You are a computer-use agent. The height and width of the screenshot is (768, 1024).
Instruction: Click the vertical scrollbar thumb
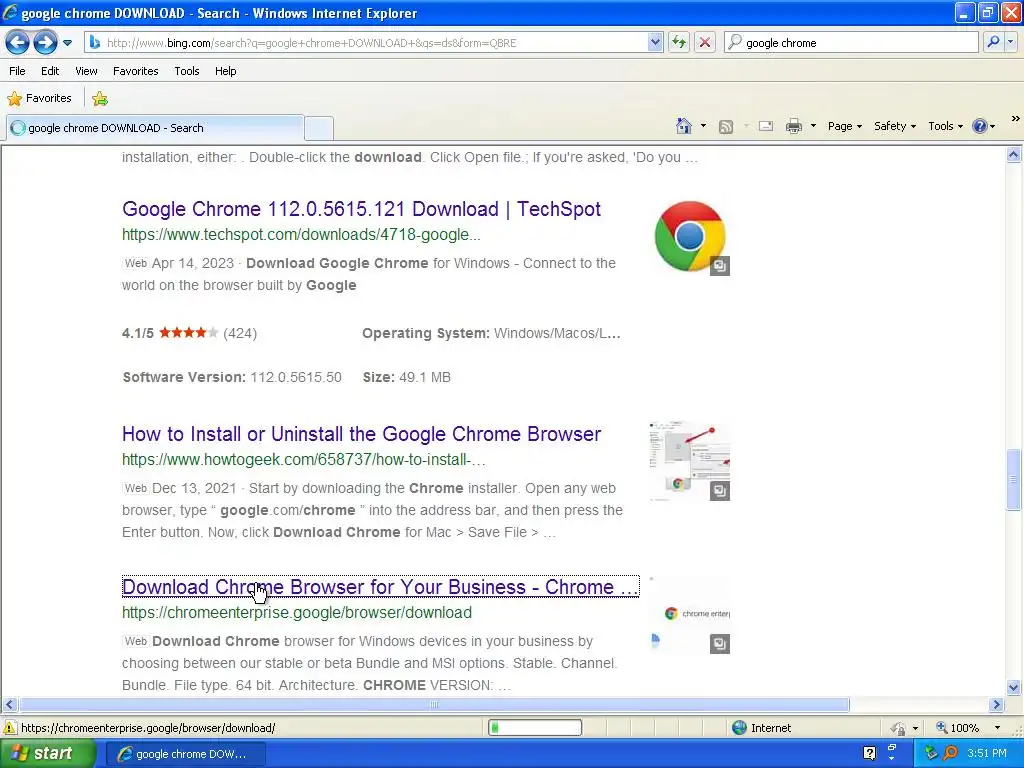coord(1014,480)
